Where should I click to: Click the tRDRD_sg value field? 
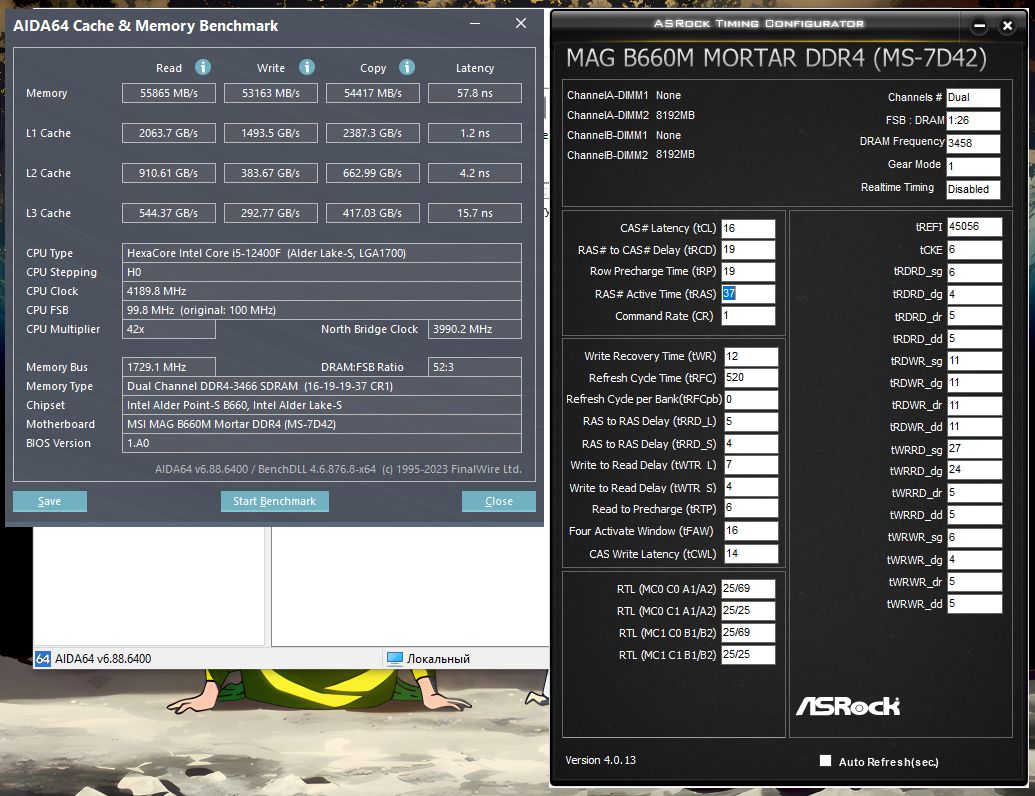(x=974, y=272)
